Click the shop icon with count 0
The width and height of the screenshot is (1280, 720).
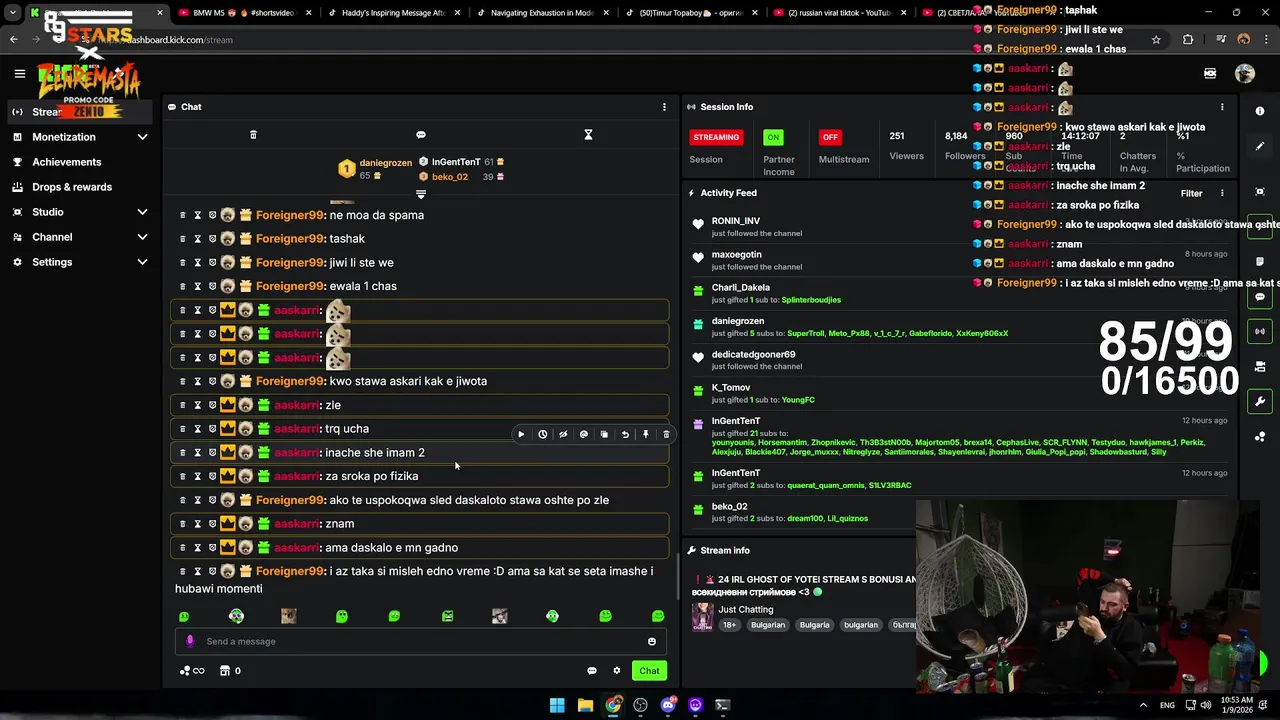[x=230, y=671]
